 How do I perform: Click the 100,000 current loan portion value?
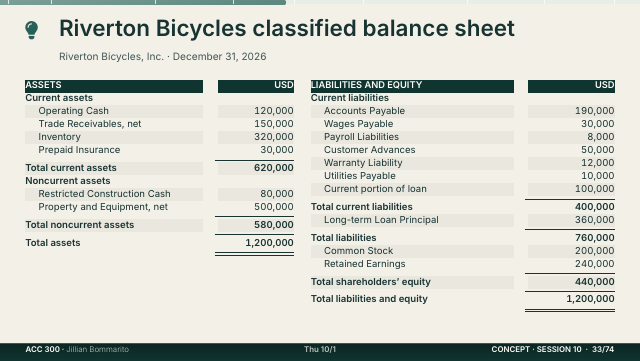click(595, 189)
